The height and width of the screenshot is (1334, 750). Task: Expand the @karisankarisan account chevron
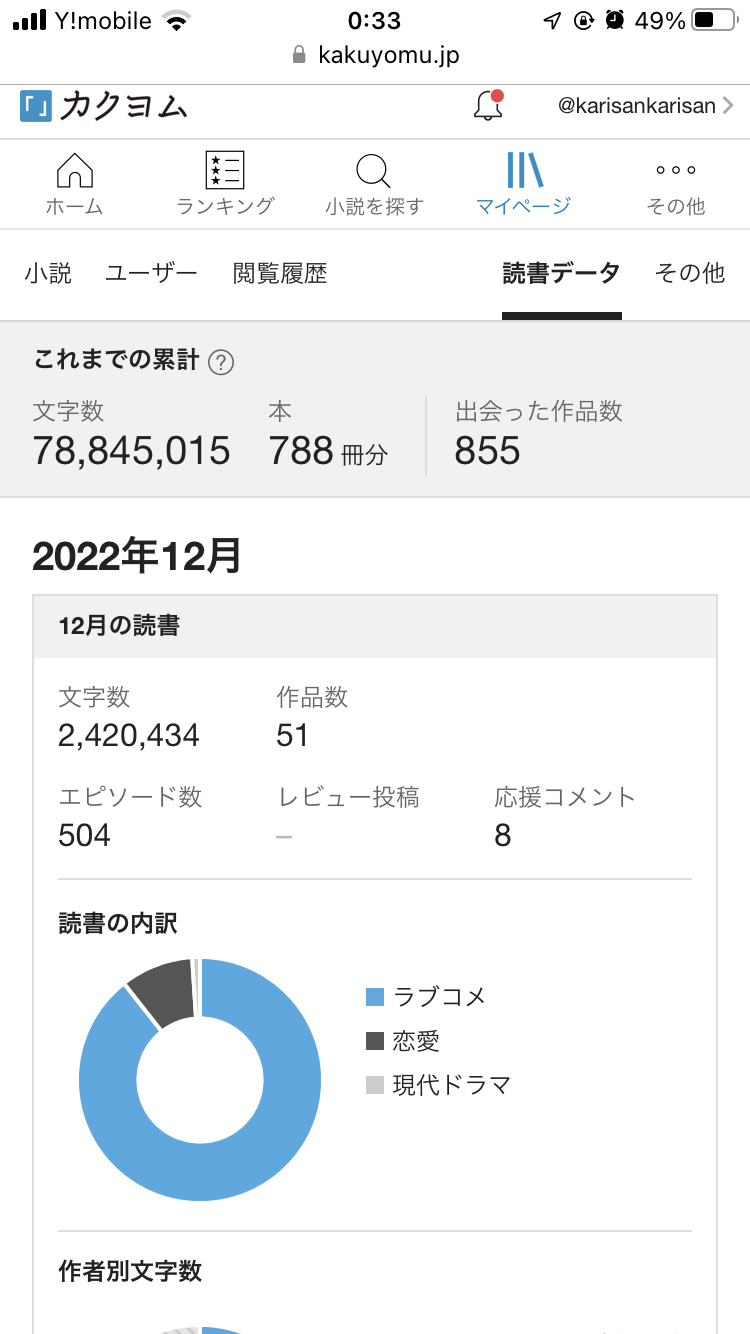[x=728, y=106]
